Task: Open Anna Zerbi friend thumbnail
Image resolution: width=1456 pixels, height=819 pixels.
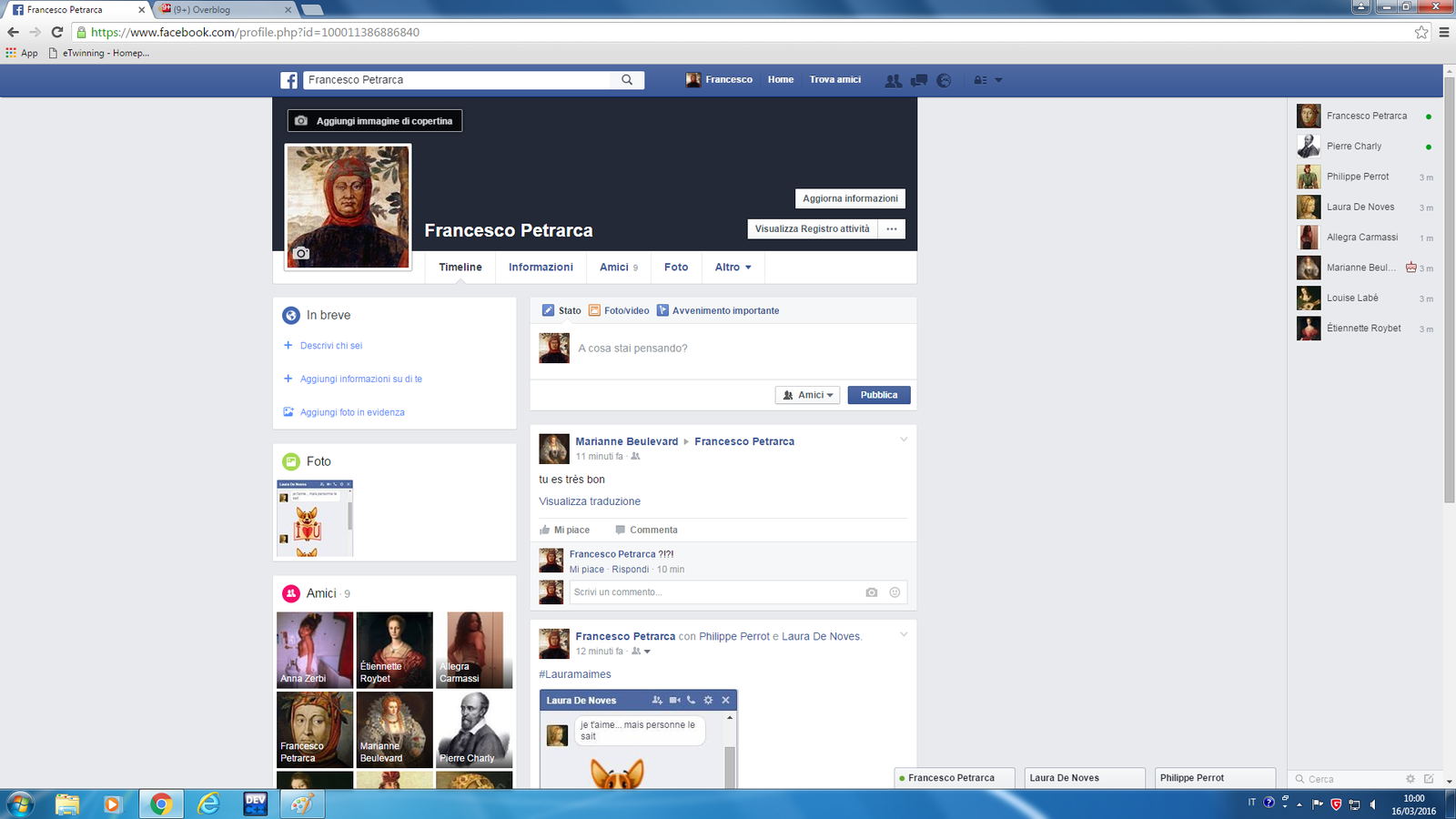Action: tap(315, 650)
